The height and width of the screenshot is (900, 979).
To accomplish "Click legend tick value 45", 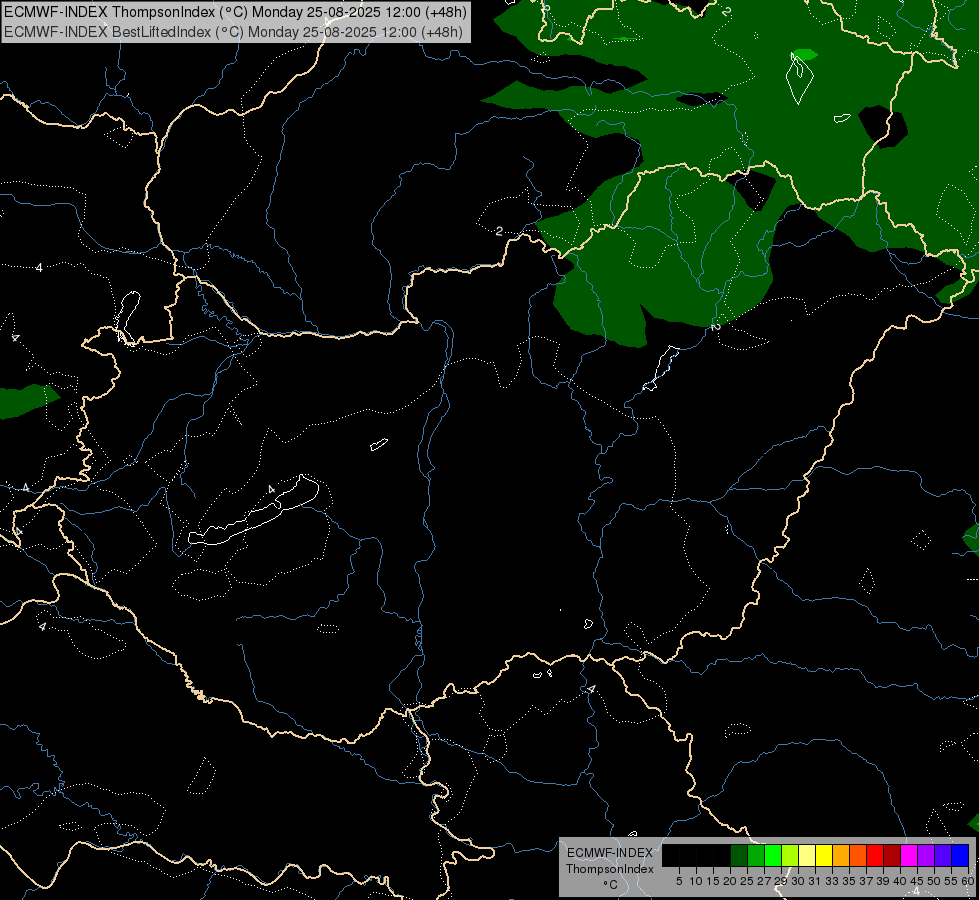I will pos(917,881).
